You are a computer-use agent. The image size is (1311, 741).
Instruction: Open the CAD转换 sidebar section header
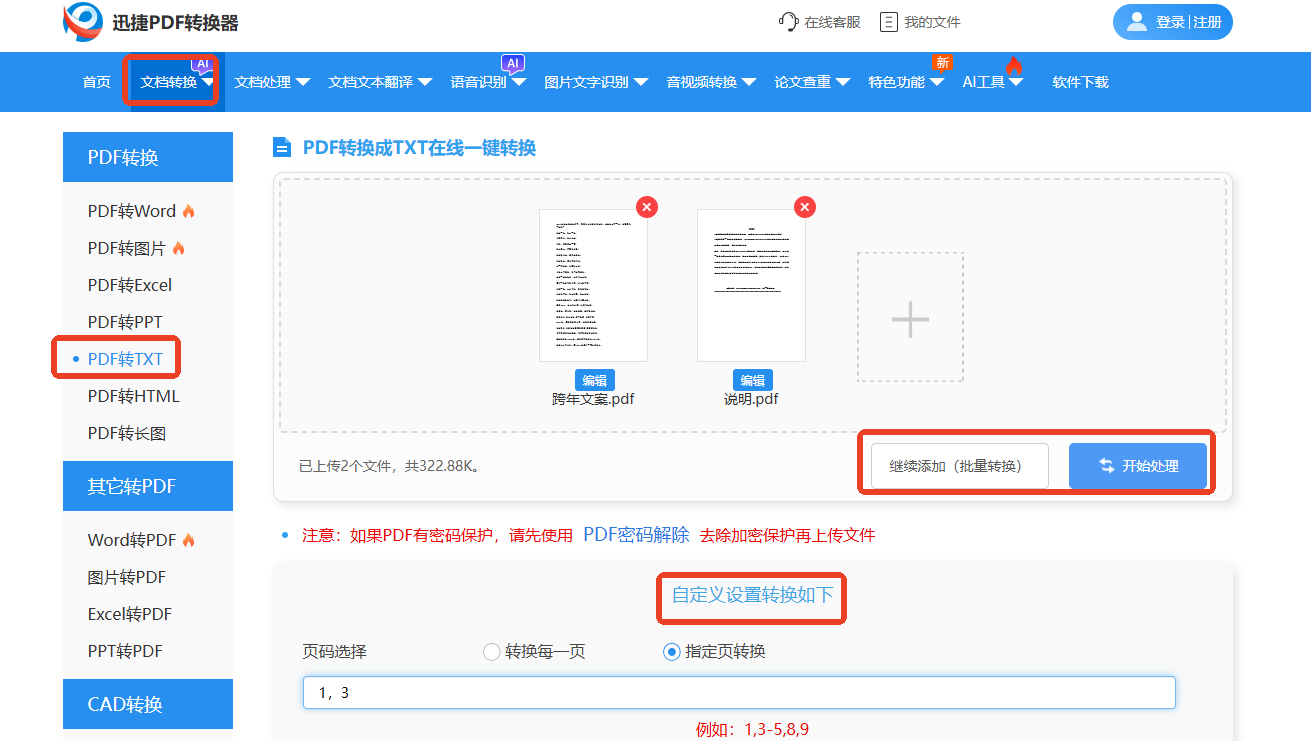click(148, 704)
